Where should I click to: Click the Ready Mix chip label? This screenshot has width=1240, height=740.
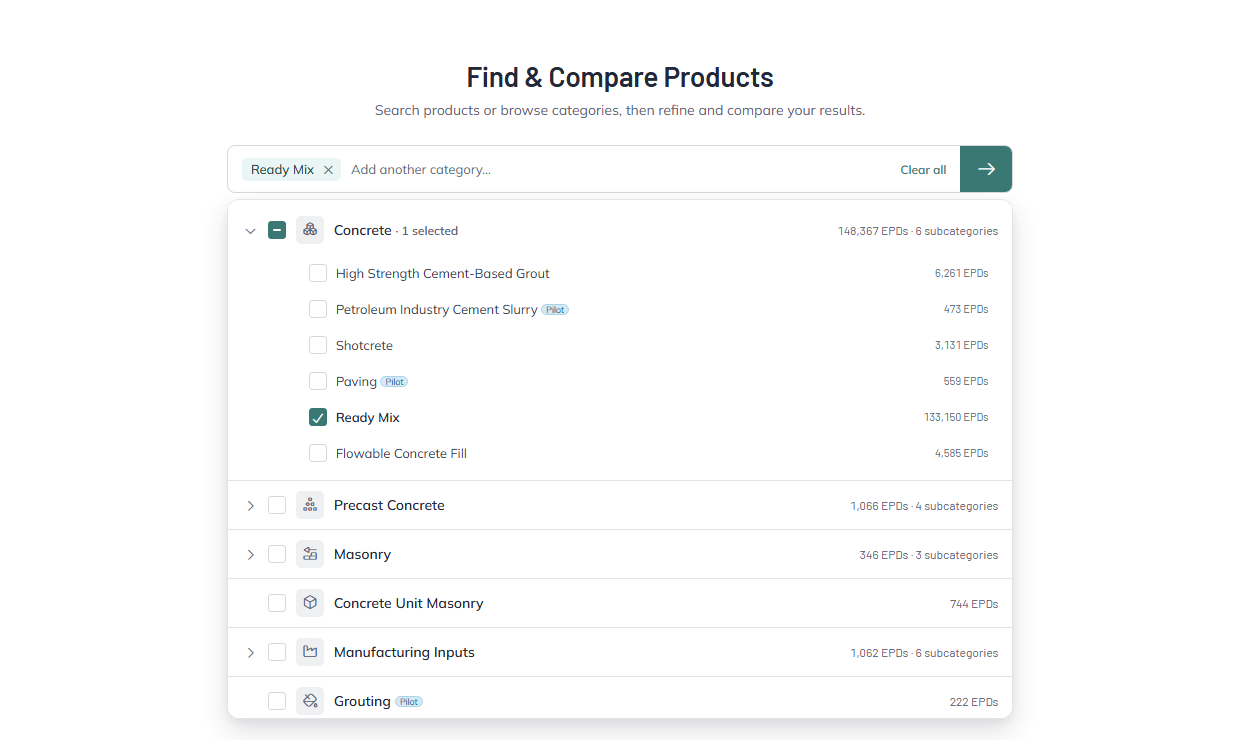coord(282,170)
